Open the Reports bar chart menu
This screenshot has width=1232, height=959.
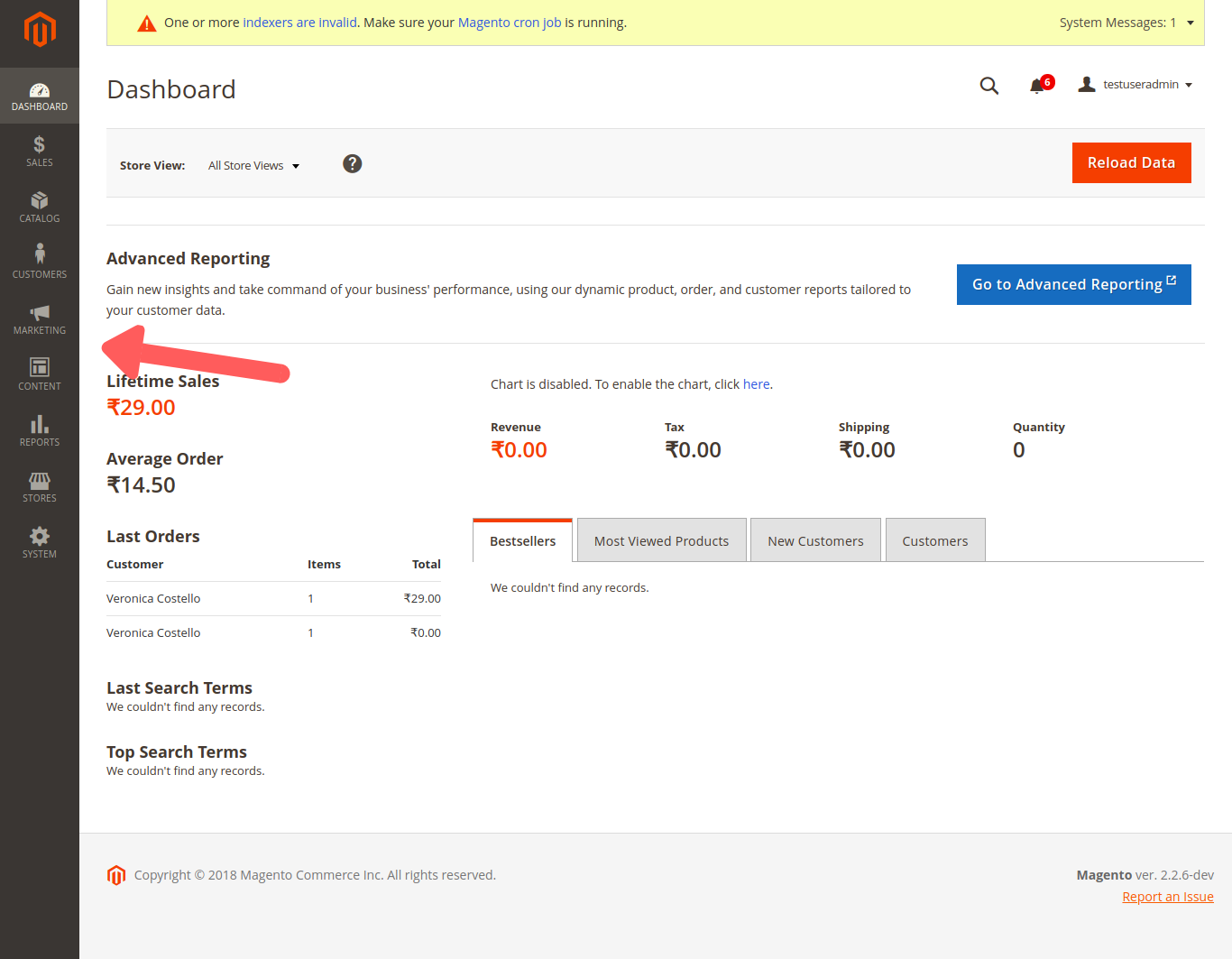pos(40,430)
